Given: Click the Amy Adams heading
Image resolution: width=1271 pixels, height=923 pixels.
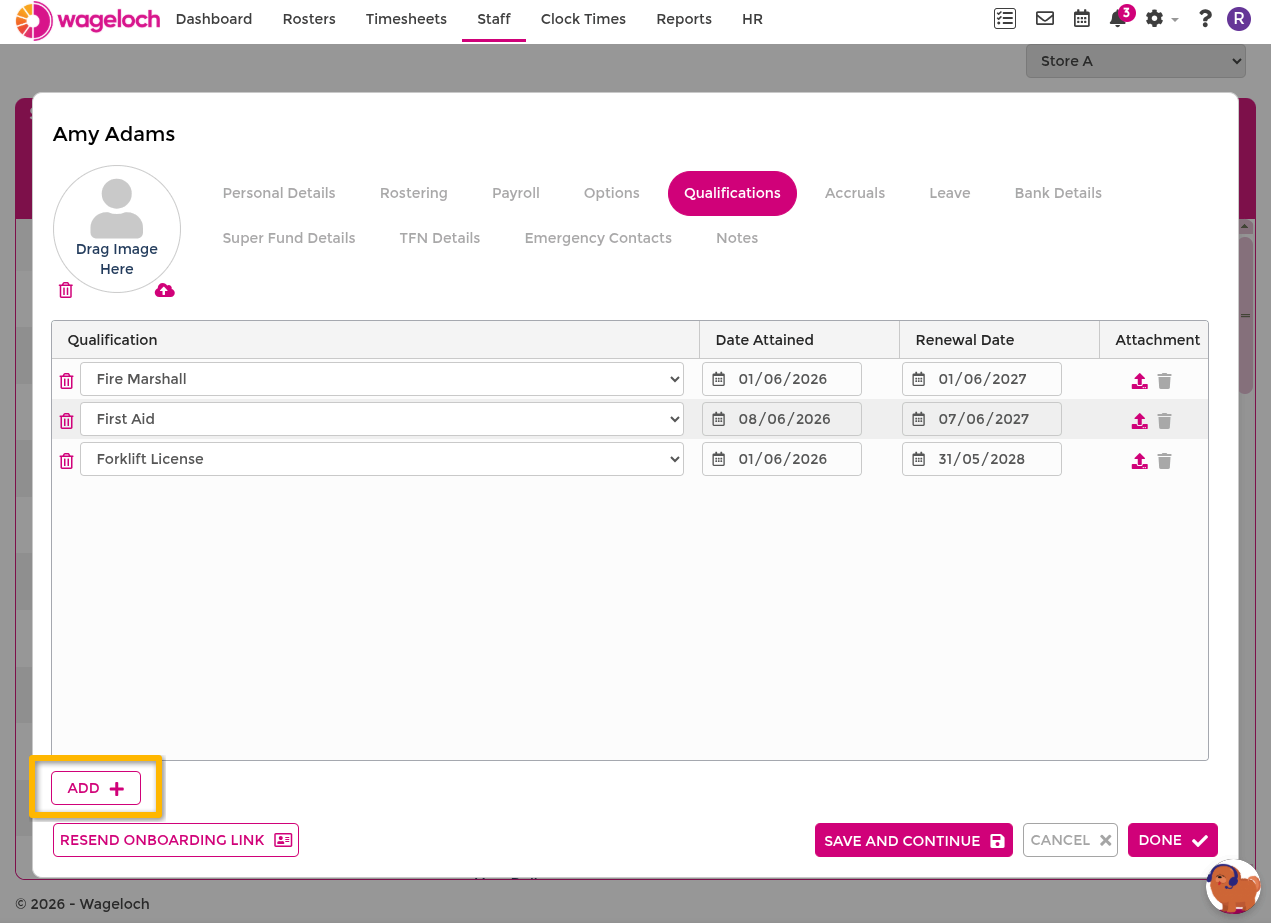Looking at the screenshot, I should click(114, 134).
